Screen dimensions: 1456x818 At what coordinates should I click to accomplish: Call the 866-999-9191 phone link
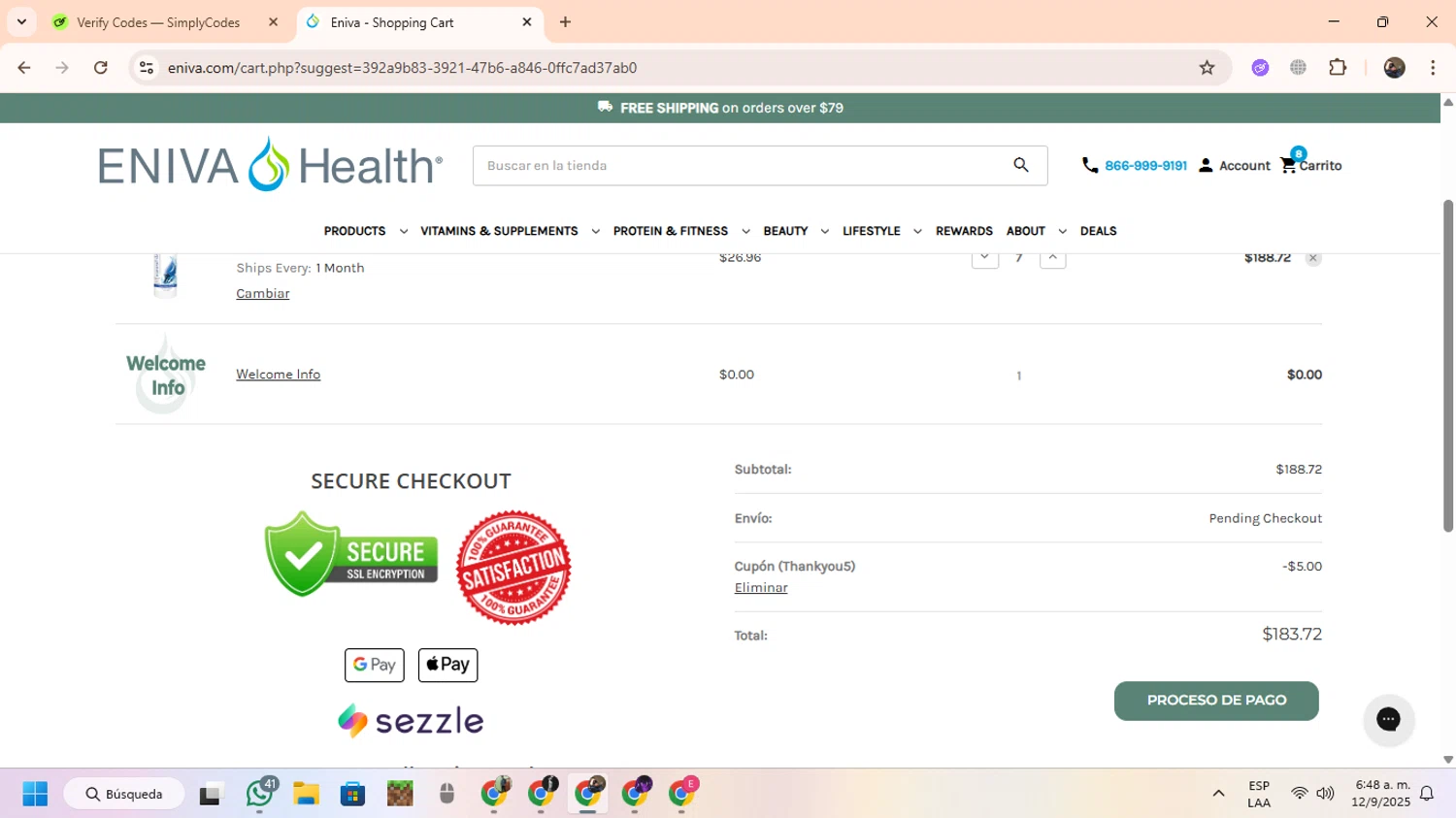[x=1145, y=166]
